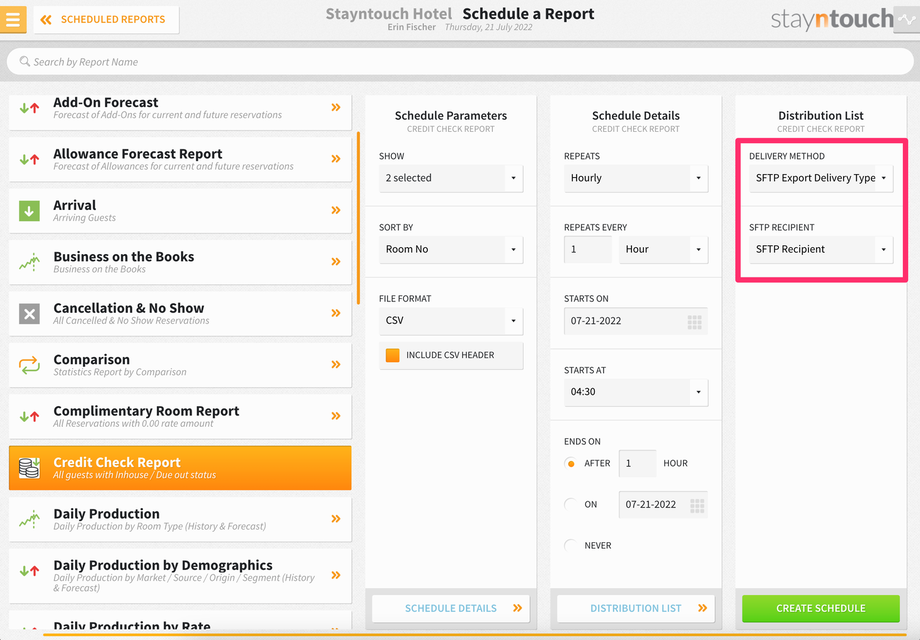Open Cancellation & No Show chevron

pos(336,313)
